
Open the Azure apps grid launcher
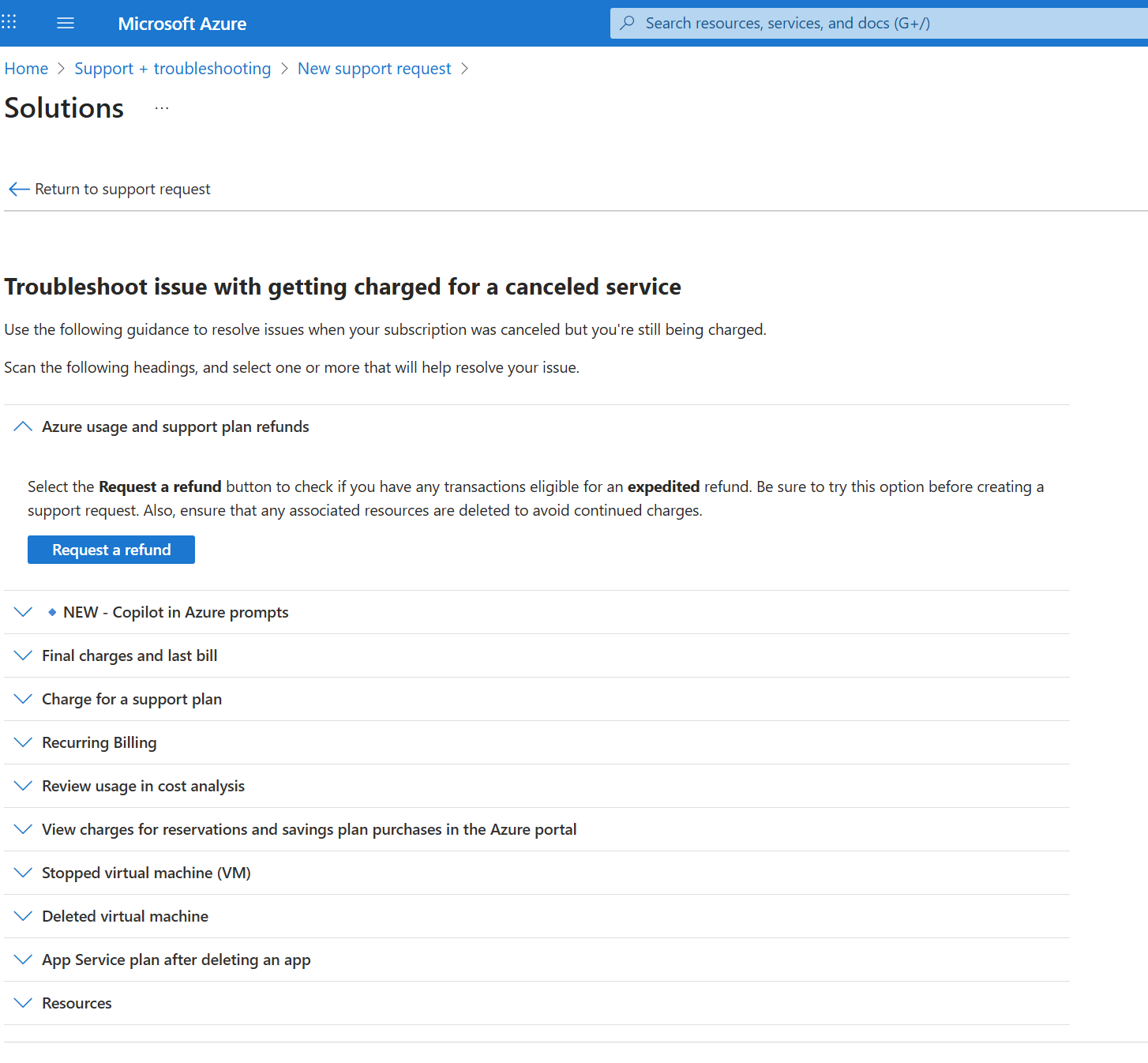click(x=9, y=22)
